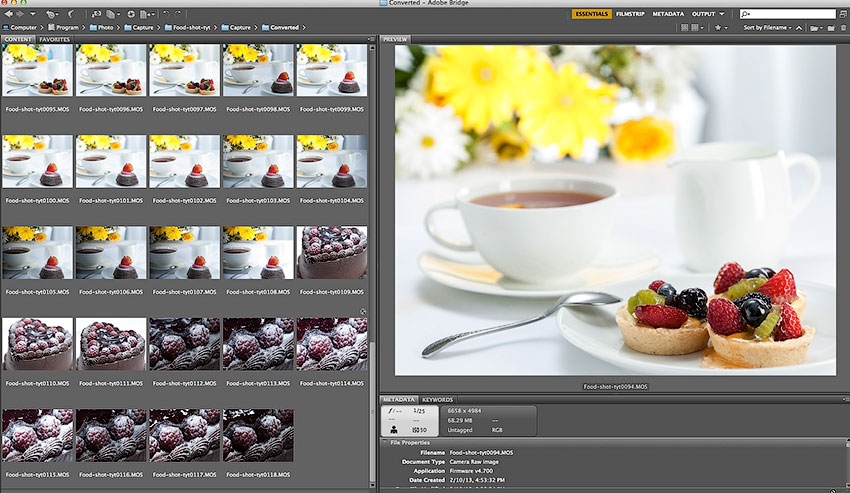Switch to the Metadata workspace
The image size is (850, 493).
(x=668, y=14)
